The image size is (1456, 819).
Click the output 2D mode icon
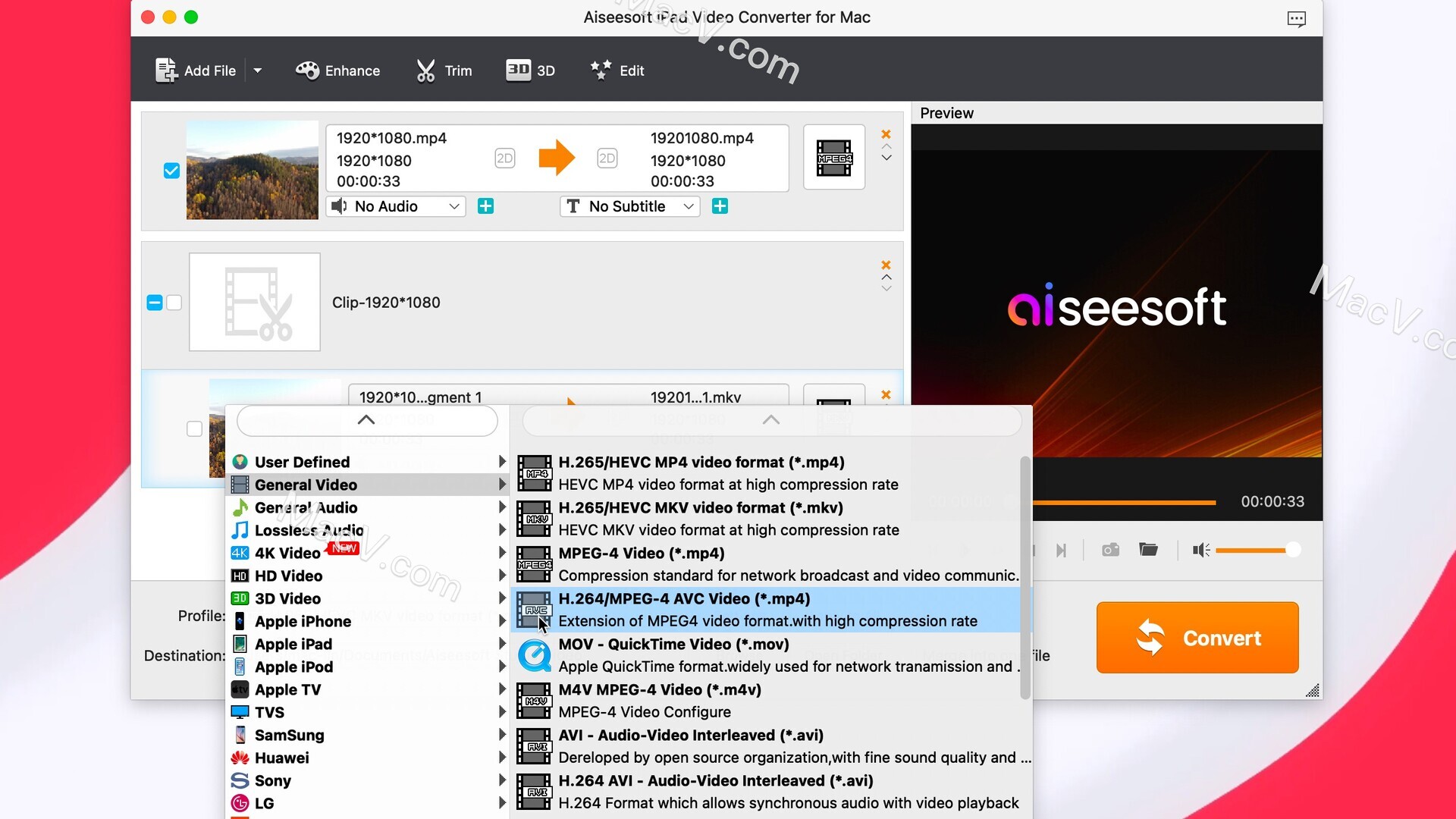(607, 158)
